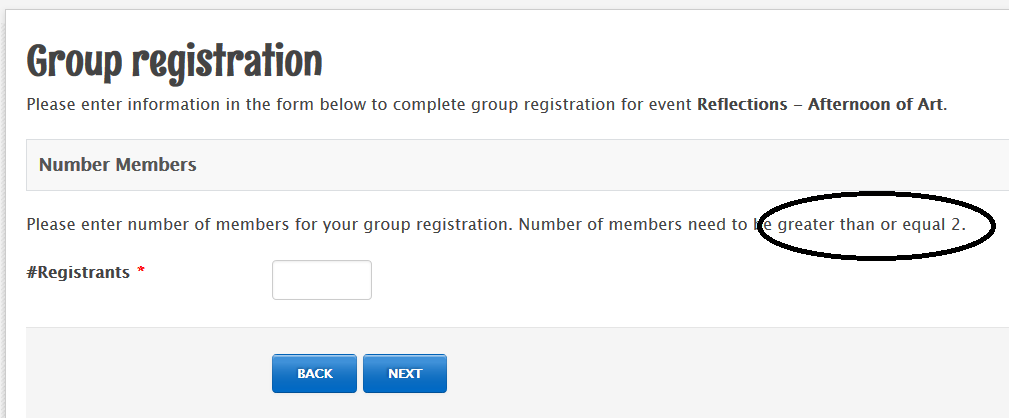Click the bold "Afternoon of Art" text
The height and width of the screenshot is (418, 1009).
click(x=875, y=104)
